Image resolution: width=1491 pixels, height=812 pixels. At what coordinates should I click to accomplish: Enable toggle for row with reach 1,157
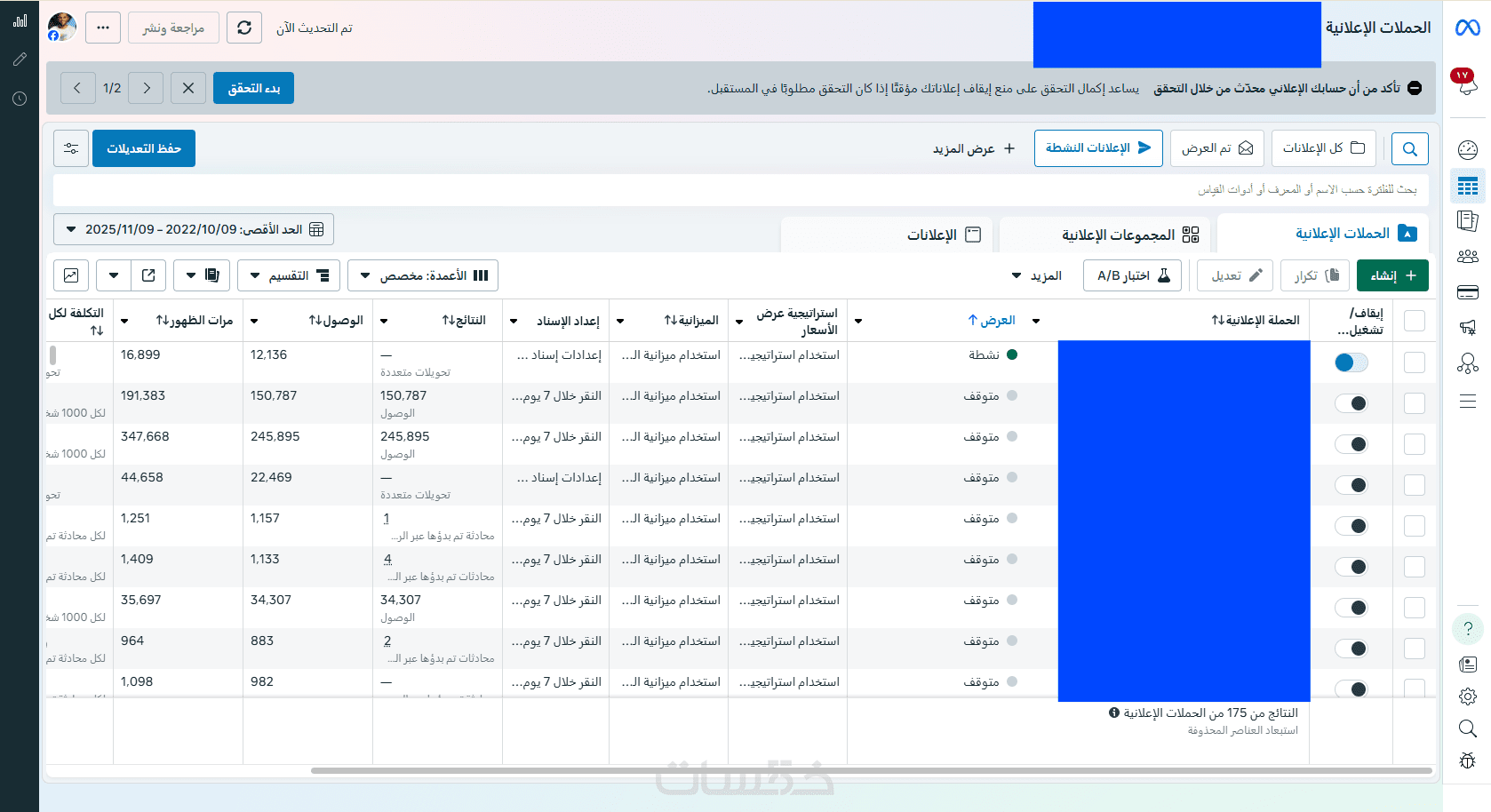(x=1351, y=526)
